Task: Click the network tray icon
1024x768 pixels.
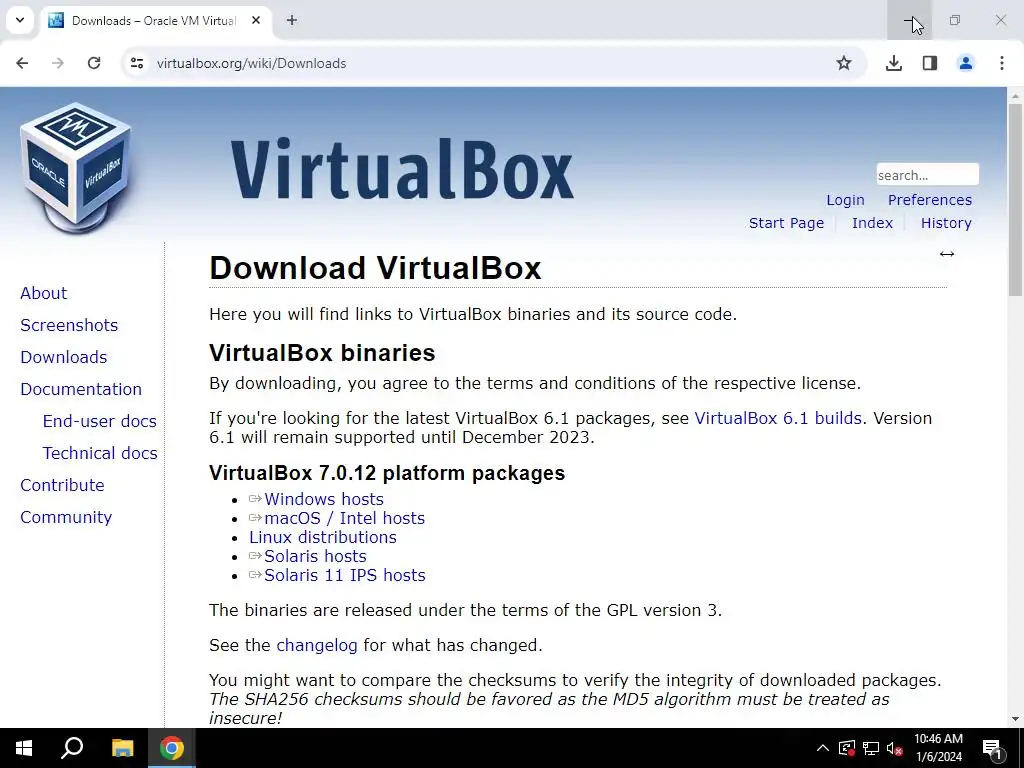Action: pos(871,748)
